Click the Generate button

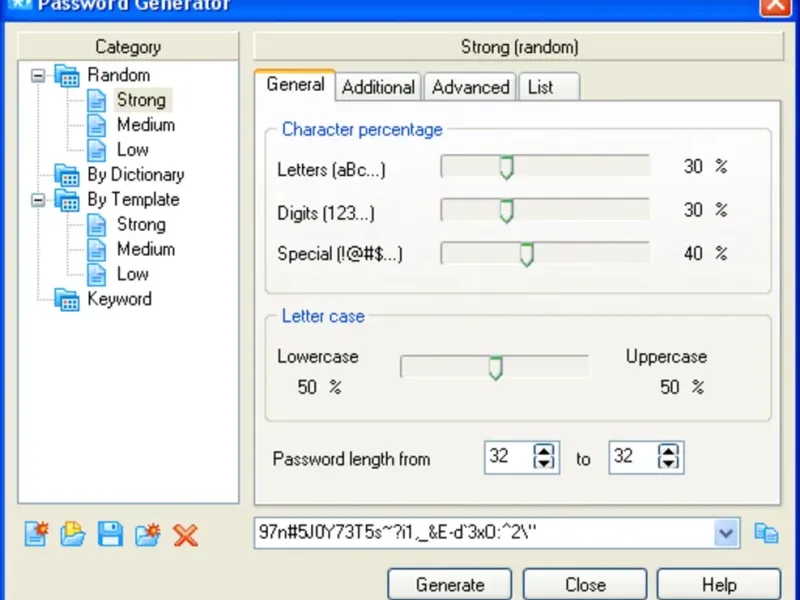[x=449, y=585]
